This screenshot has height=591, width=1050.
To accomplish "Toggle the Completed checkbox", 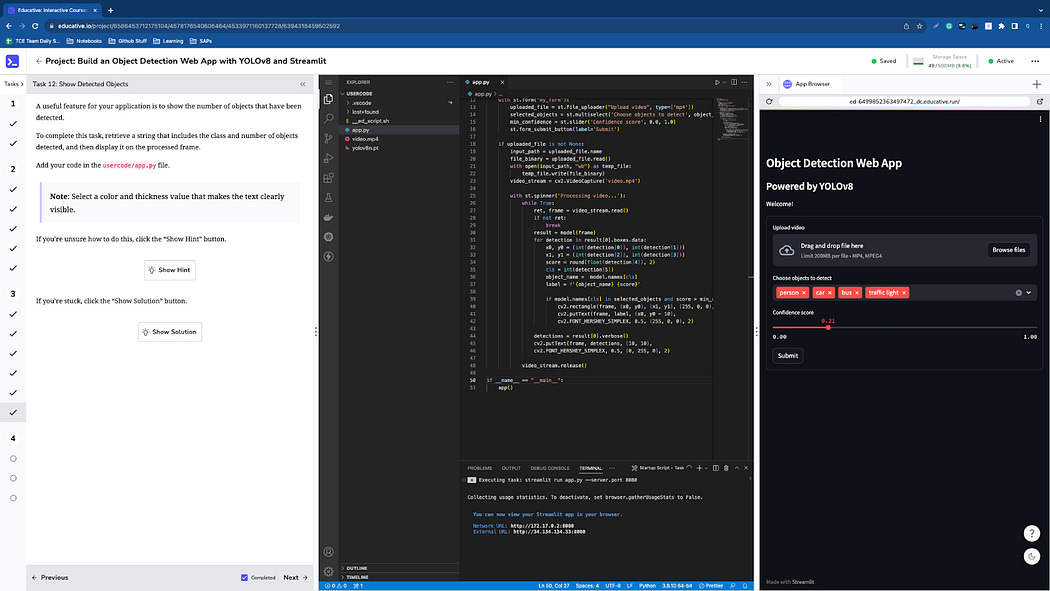I will pos(244,578).
